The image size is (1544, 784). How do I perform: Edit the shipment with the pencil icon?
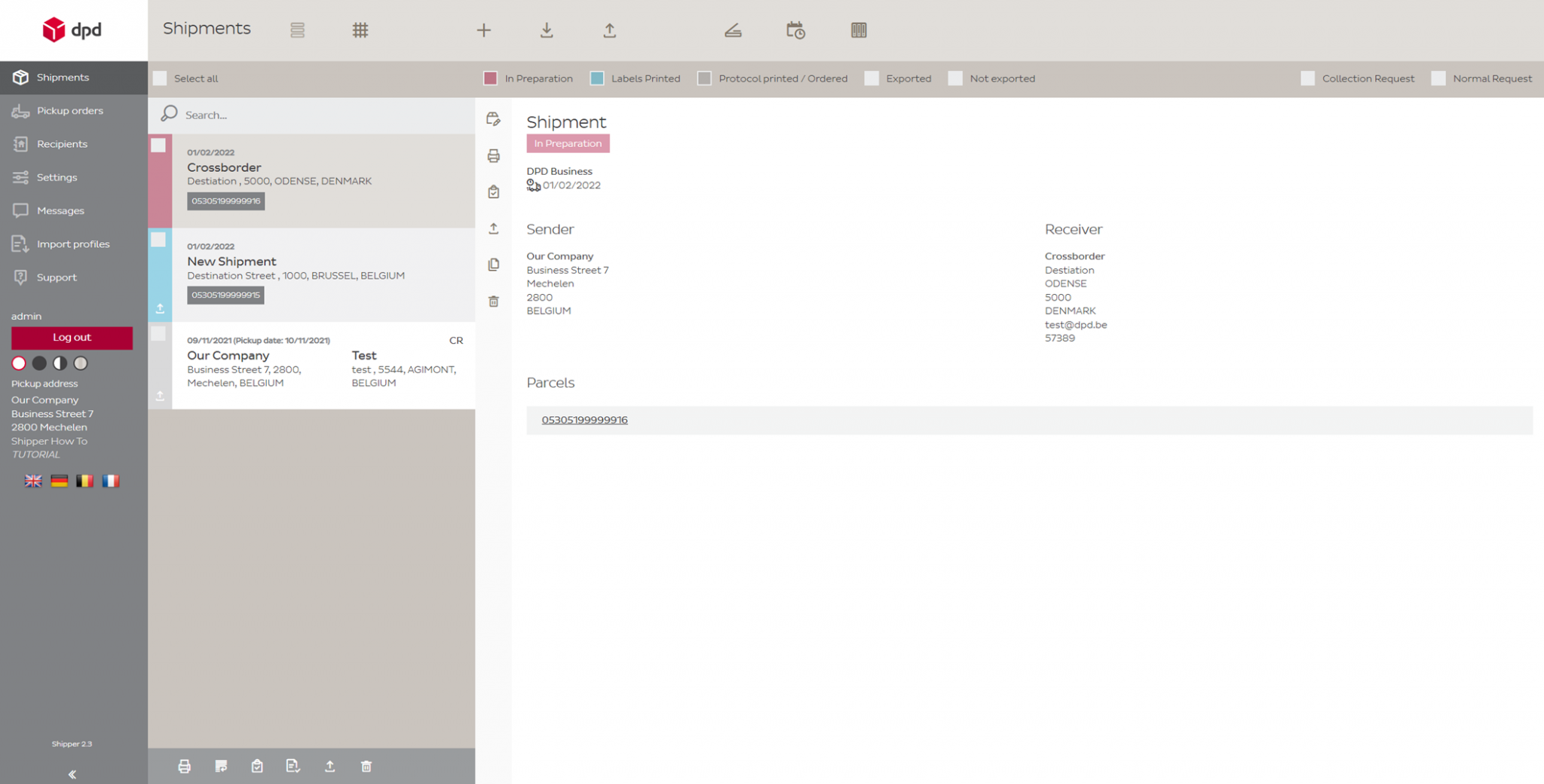494,118
